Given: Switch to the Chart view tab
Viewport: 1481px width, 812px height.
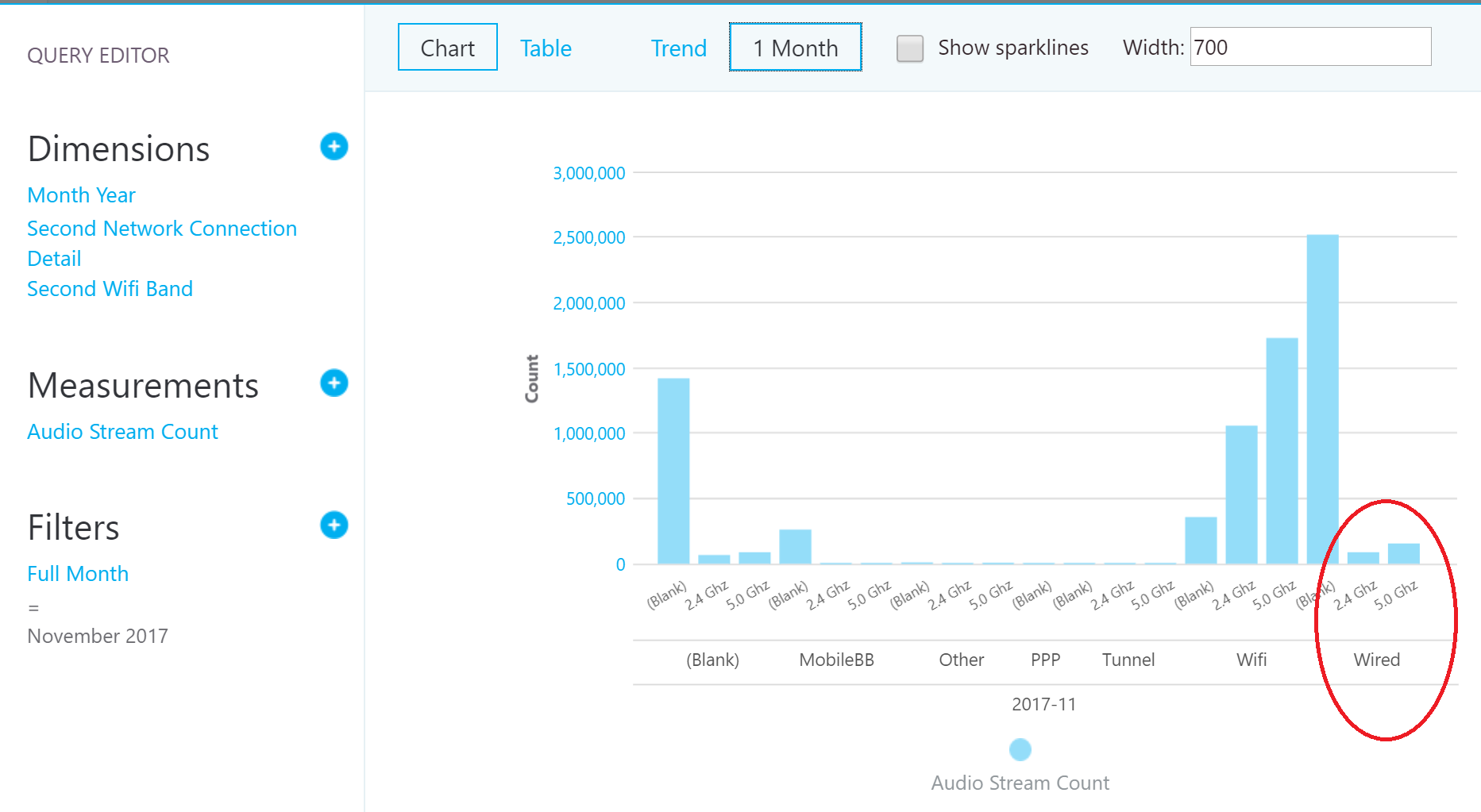Looking at the screenshot, I should click(x=448, y=48).
